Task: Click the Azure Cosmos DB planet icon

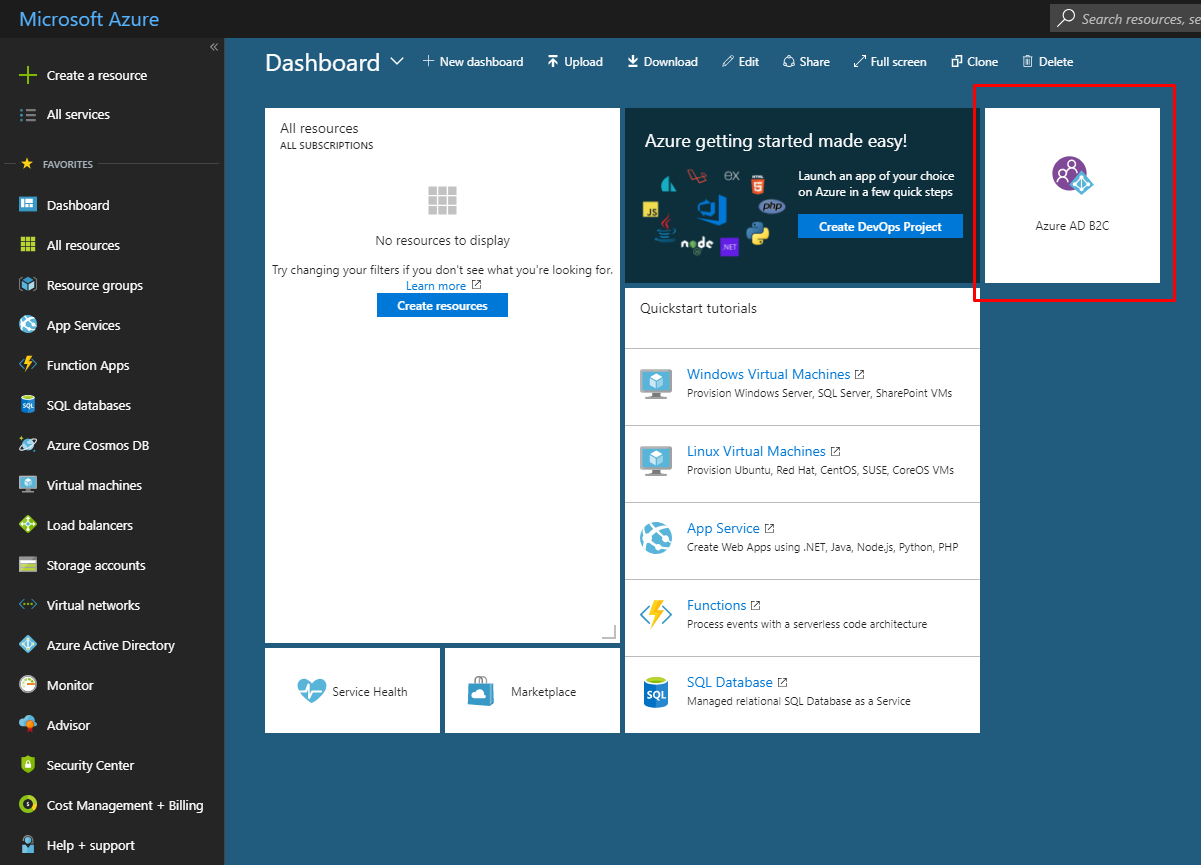Action: tap(28, 445)
